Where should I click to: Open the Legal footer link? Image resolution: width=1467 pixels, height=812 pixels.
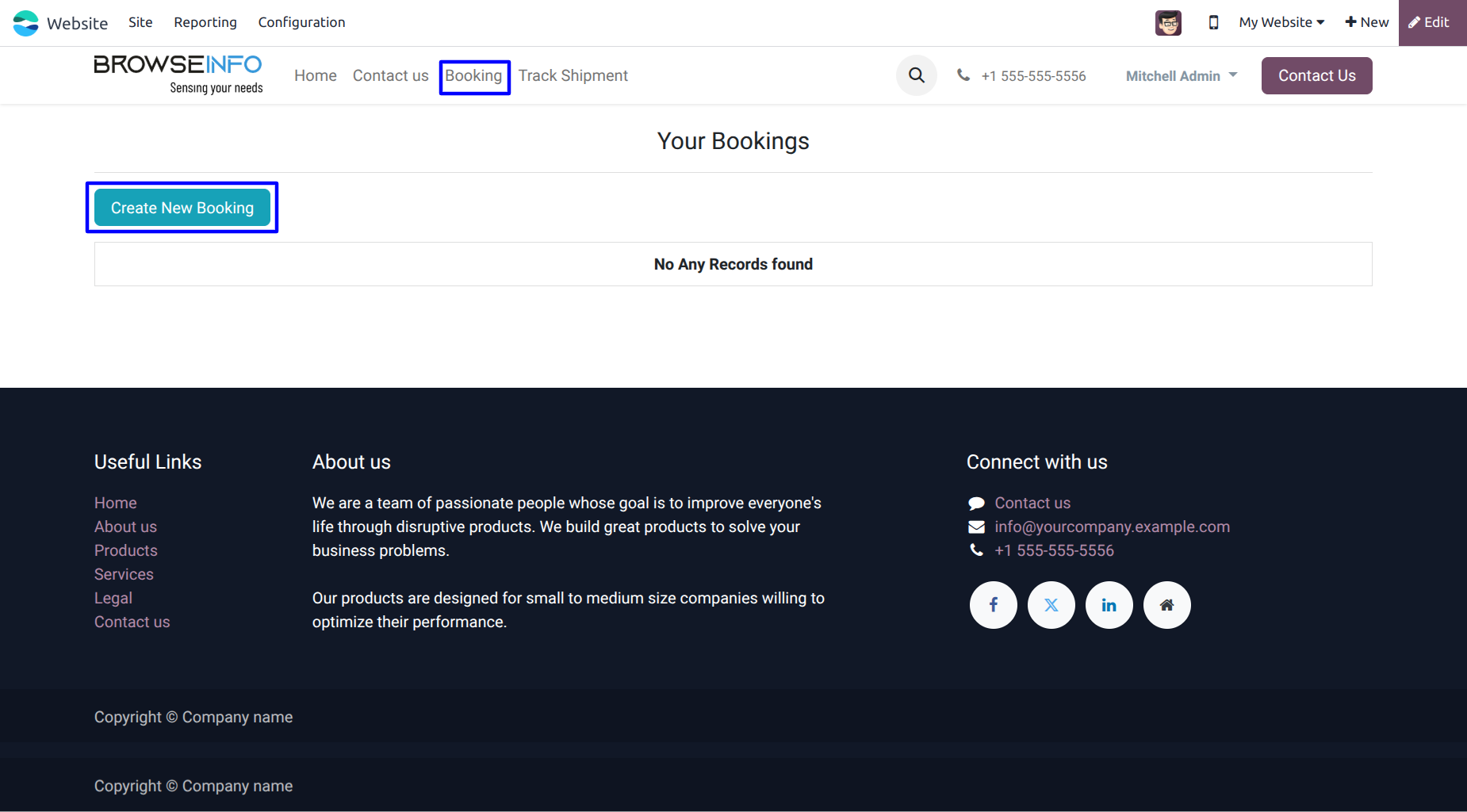[x=113, y=598]
